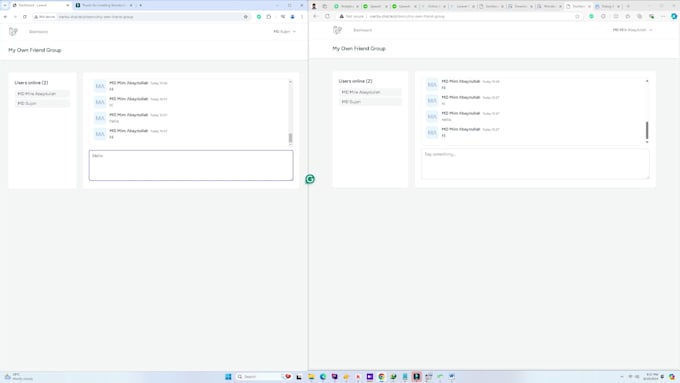The width and height of the screenshot is (680, 383).
Task: Open a new tab in Chrome
Action: point(141,5)
